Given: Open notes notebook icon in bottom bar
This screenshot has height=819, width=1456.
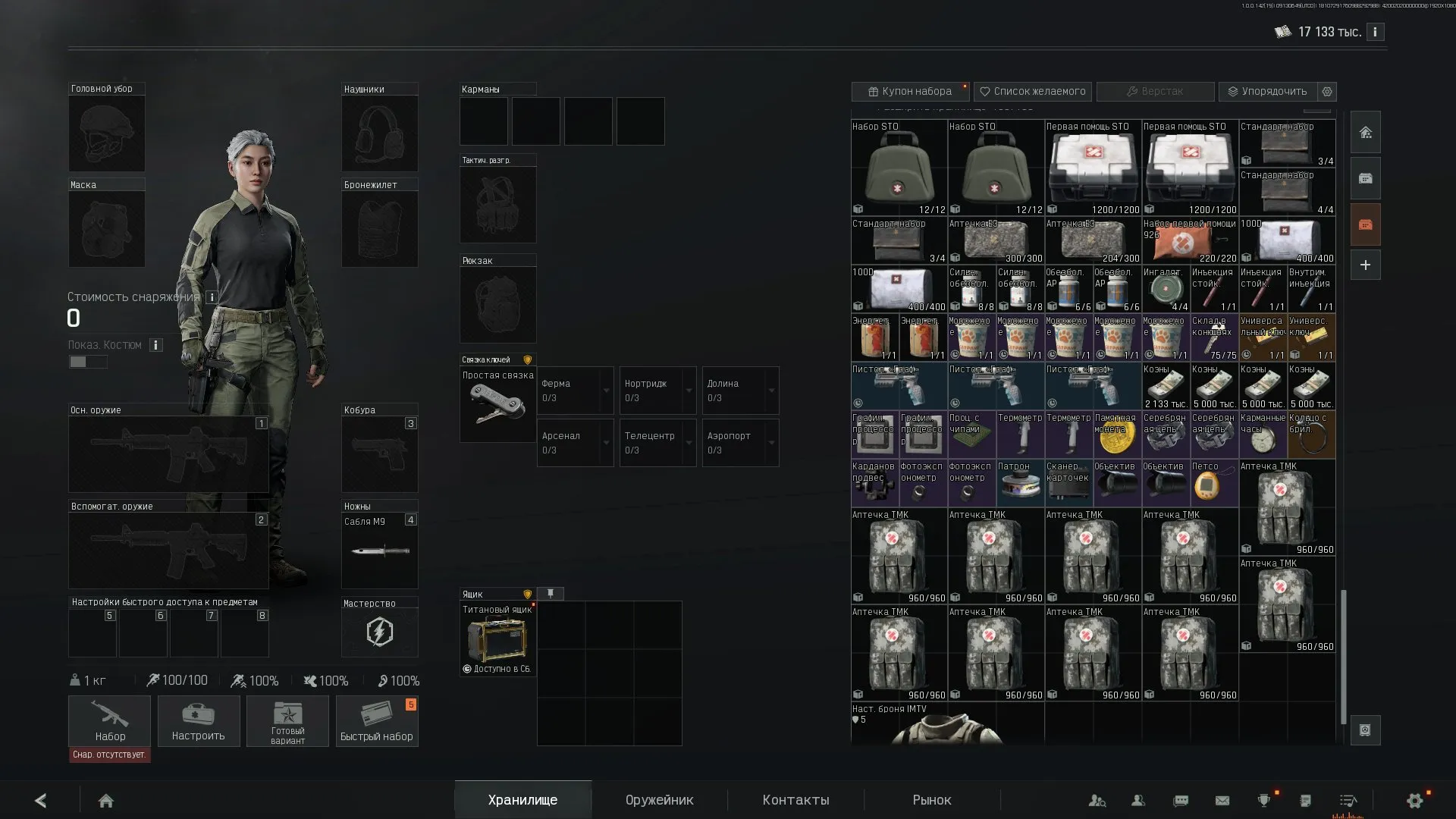Looking at the screenshot, I should tap(1305, 800).
